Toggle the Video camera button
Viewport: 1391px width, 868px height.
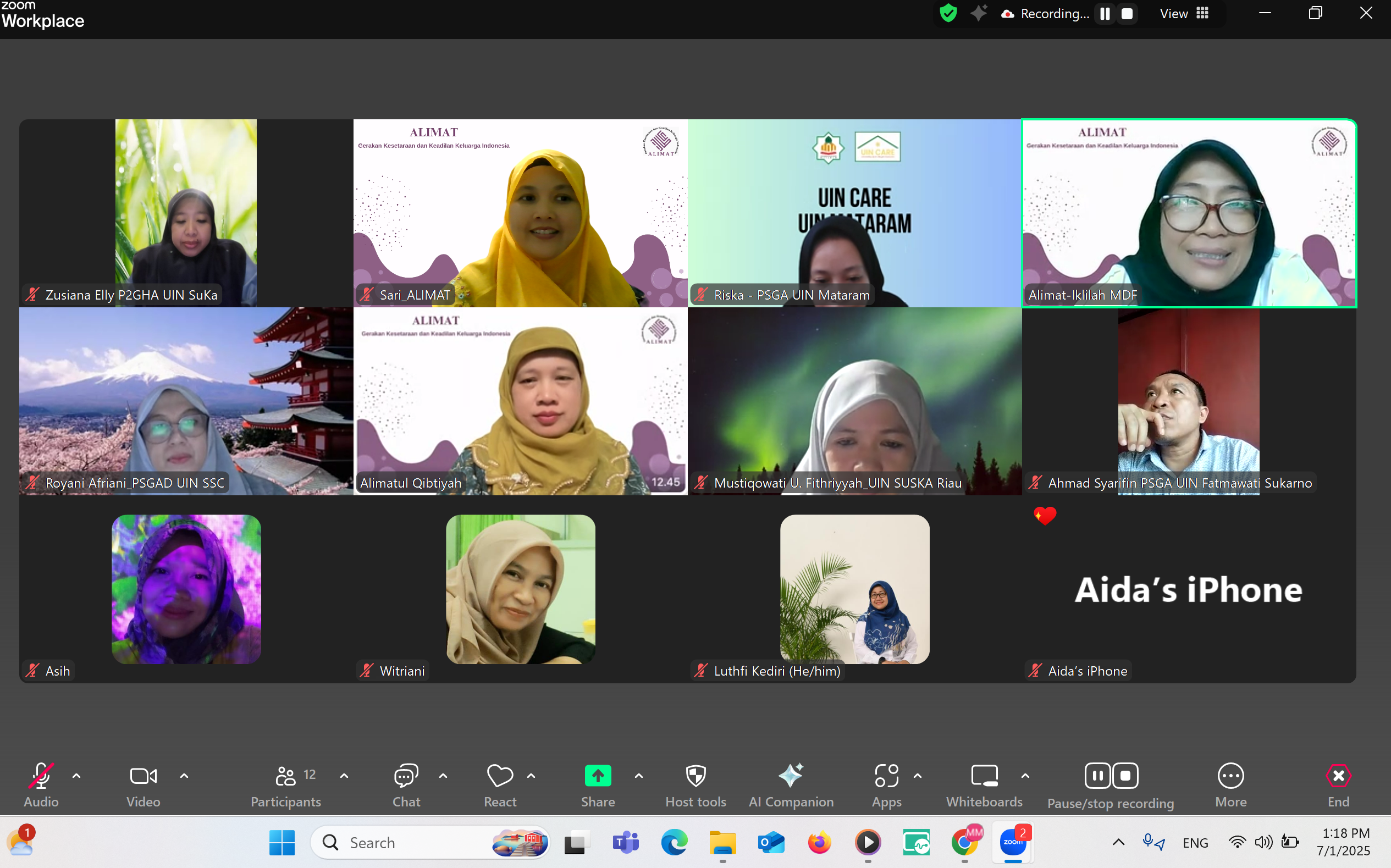(x=143, y=785)
